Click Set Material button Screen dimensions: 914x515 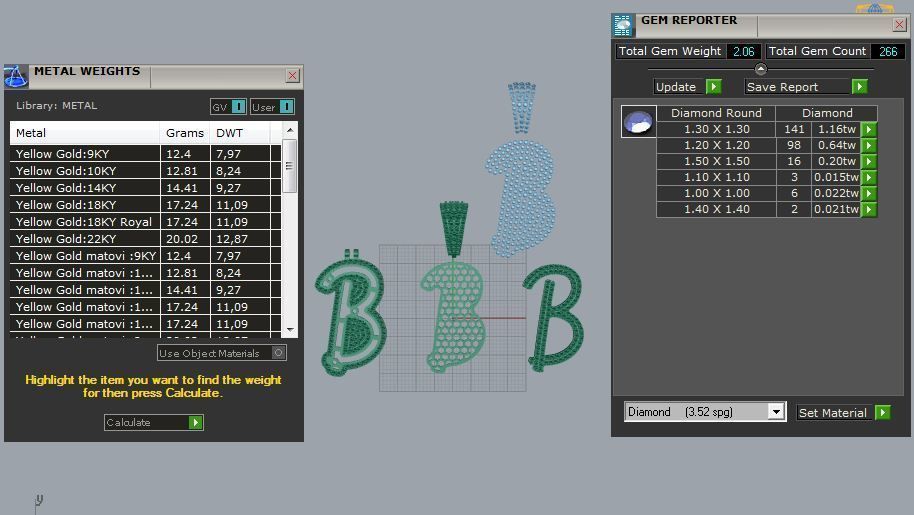844,412
